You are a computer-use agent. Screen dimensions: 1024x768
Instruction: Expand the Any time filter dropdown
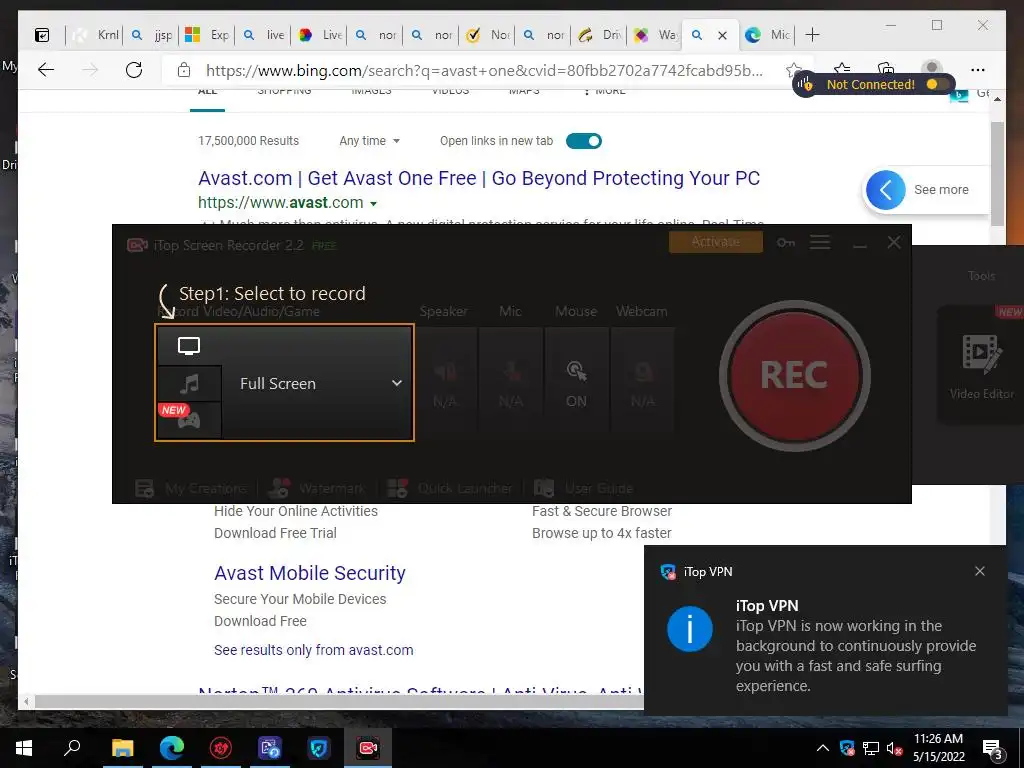(370, 141)
